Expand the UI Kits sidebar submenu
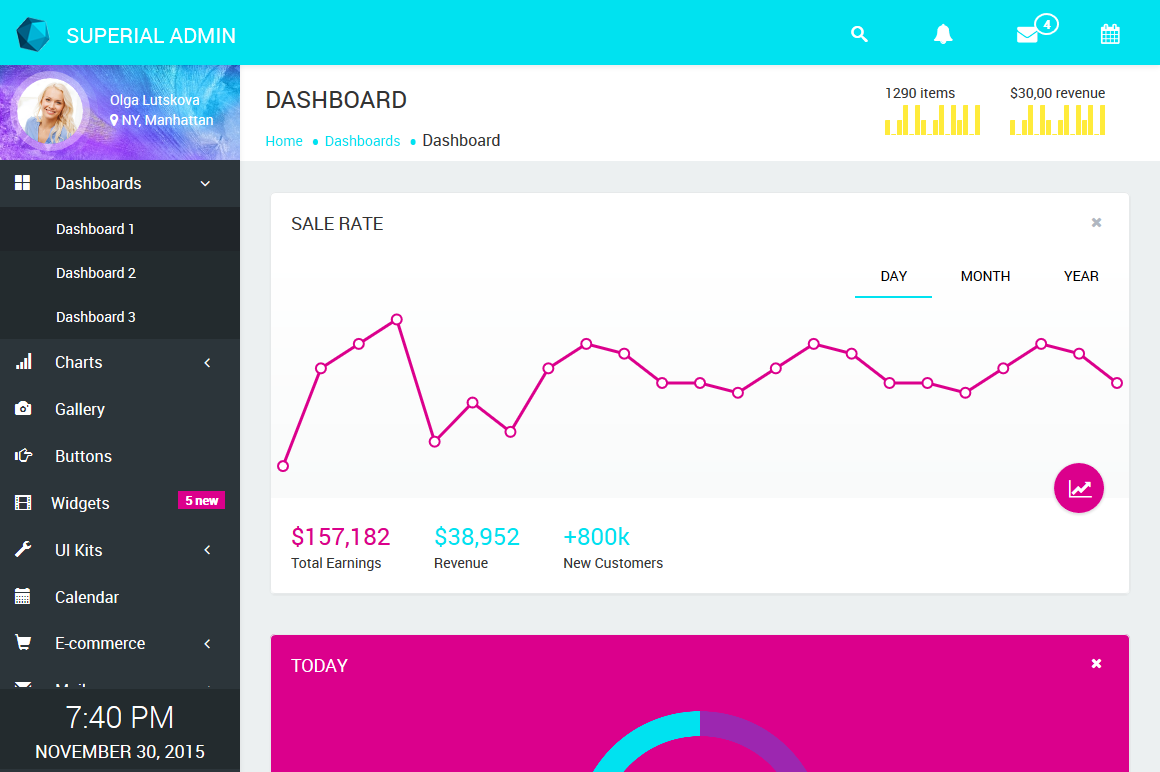1160x772 pixels. [207, 550]
